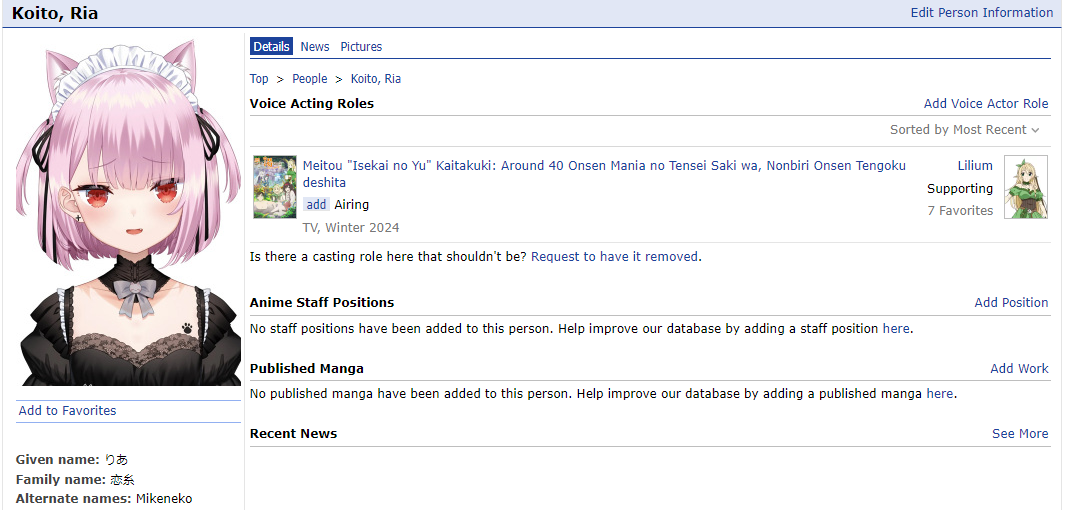Click Request to have it removed
The image size is (1068, 510).
click(614, 257)
